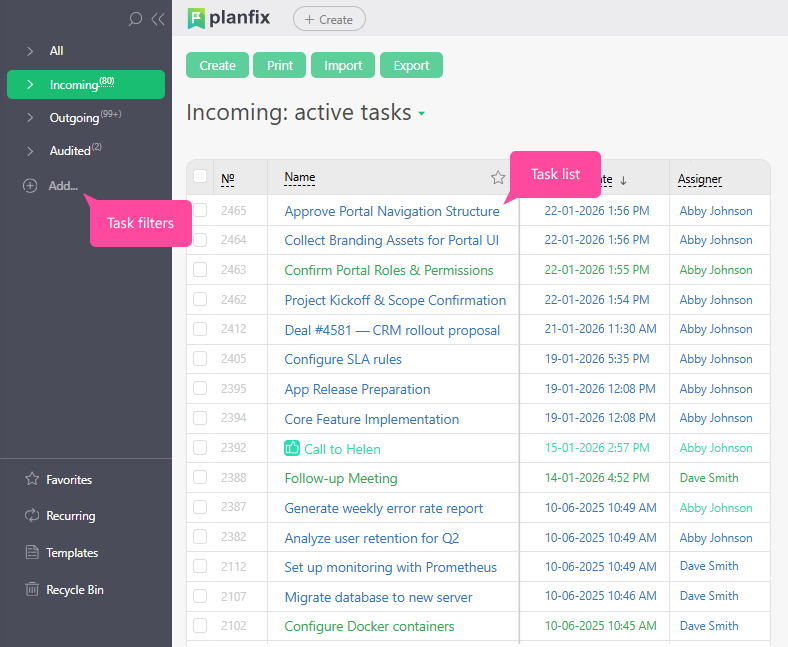Click the star icon in Name column header
788x647 pixels.
[x=498, y=178]
